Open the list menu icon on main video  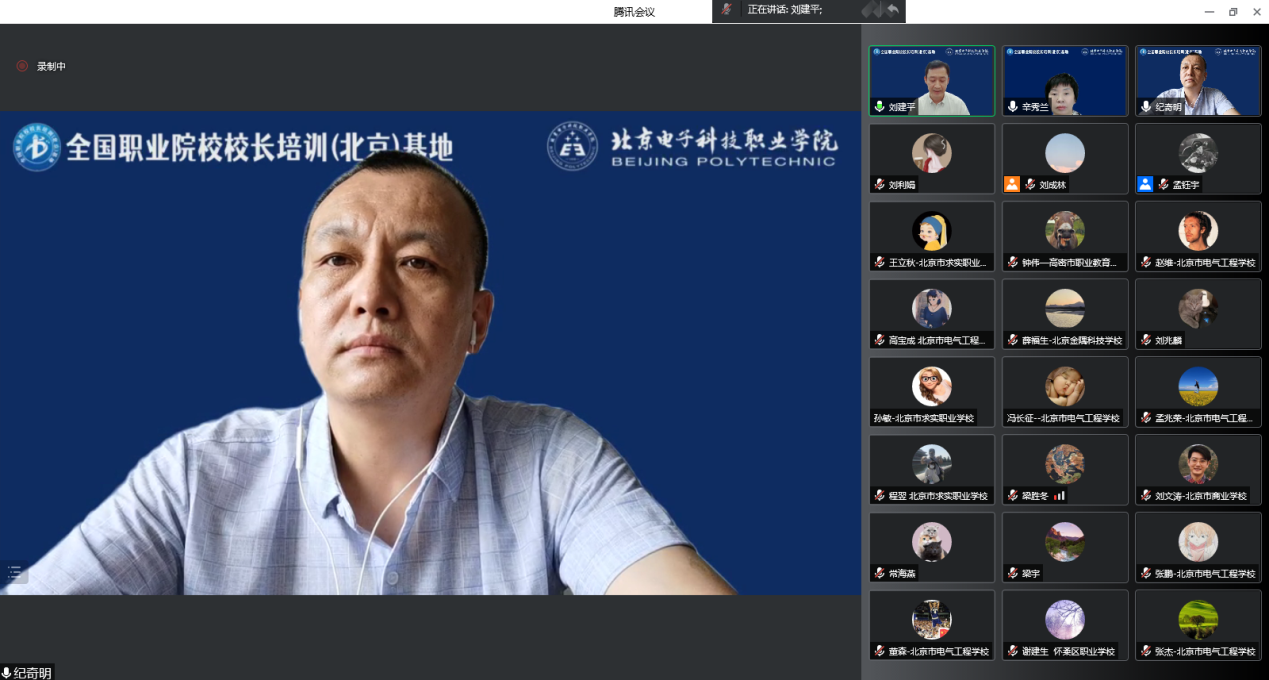pos(15,572)
